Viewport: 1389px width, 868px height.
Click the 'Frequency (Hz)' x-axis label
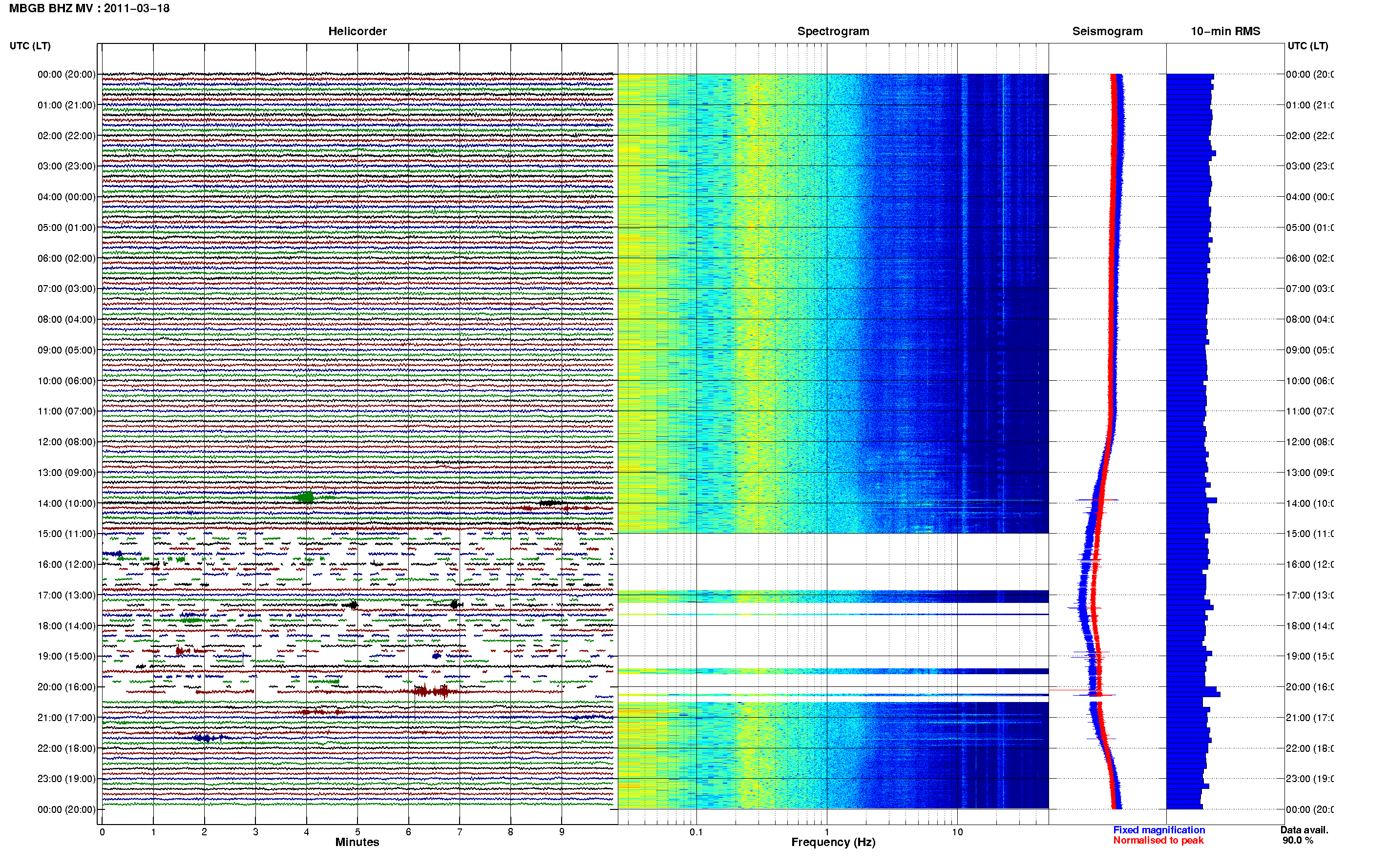tap(833, 842)
